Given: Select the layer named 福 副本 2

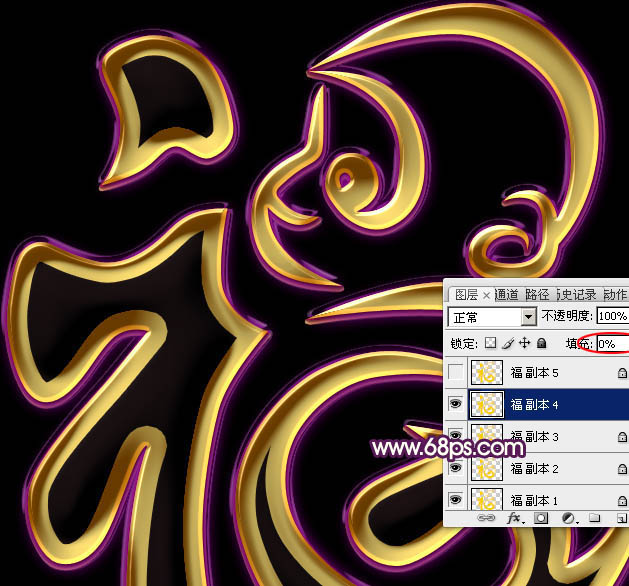Looking at the screenshot, I should (x=534, y=468).
